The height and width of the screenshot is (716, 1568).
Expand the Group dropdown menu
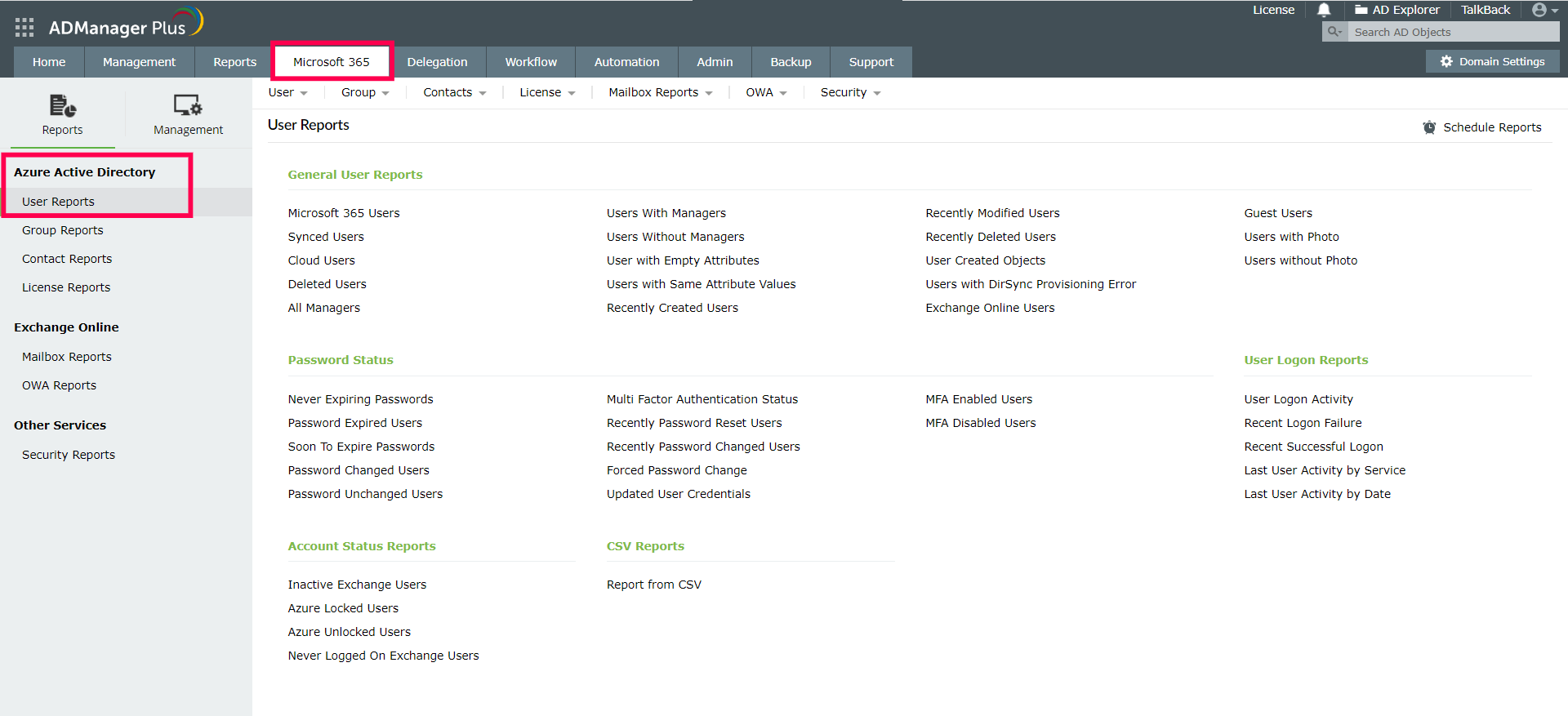pyautogui.click(x=365, y=92)
